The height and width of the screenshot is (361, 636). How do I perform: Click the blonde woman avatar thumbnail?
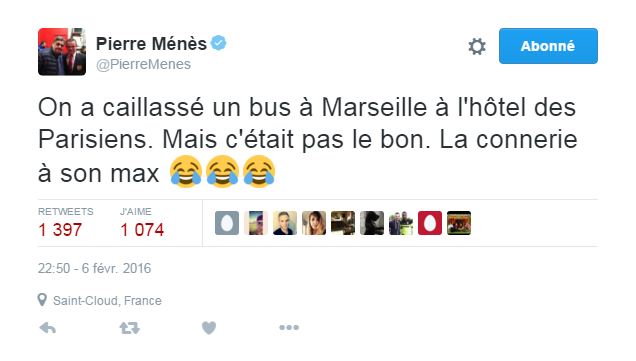(x=314, y=223)
